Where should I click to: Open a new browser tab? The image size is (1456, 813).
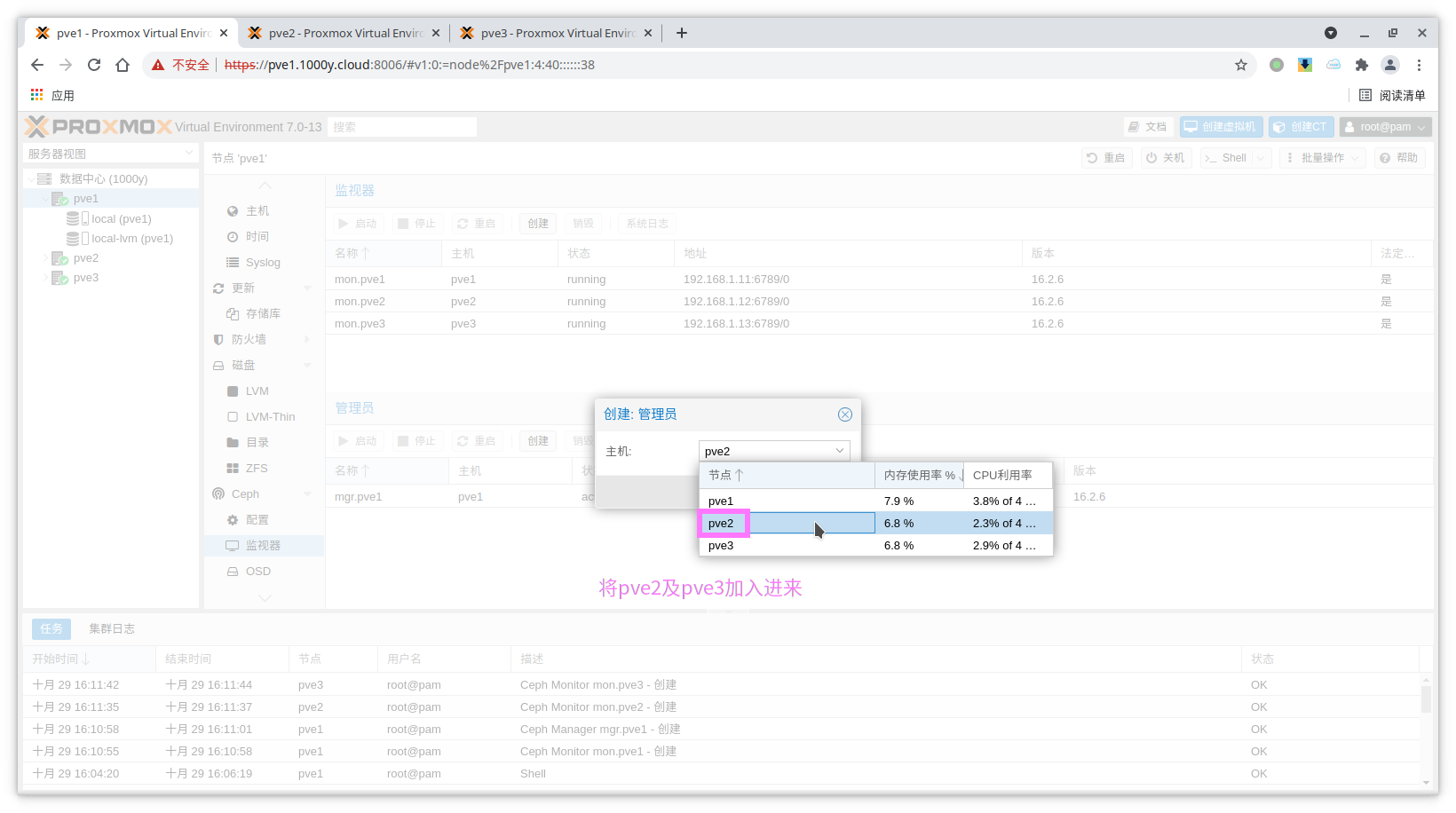tap(682, 33)
